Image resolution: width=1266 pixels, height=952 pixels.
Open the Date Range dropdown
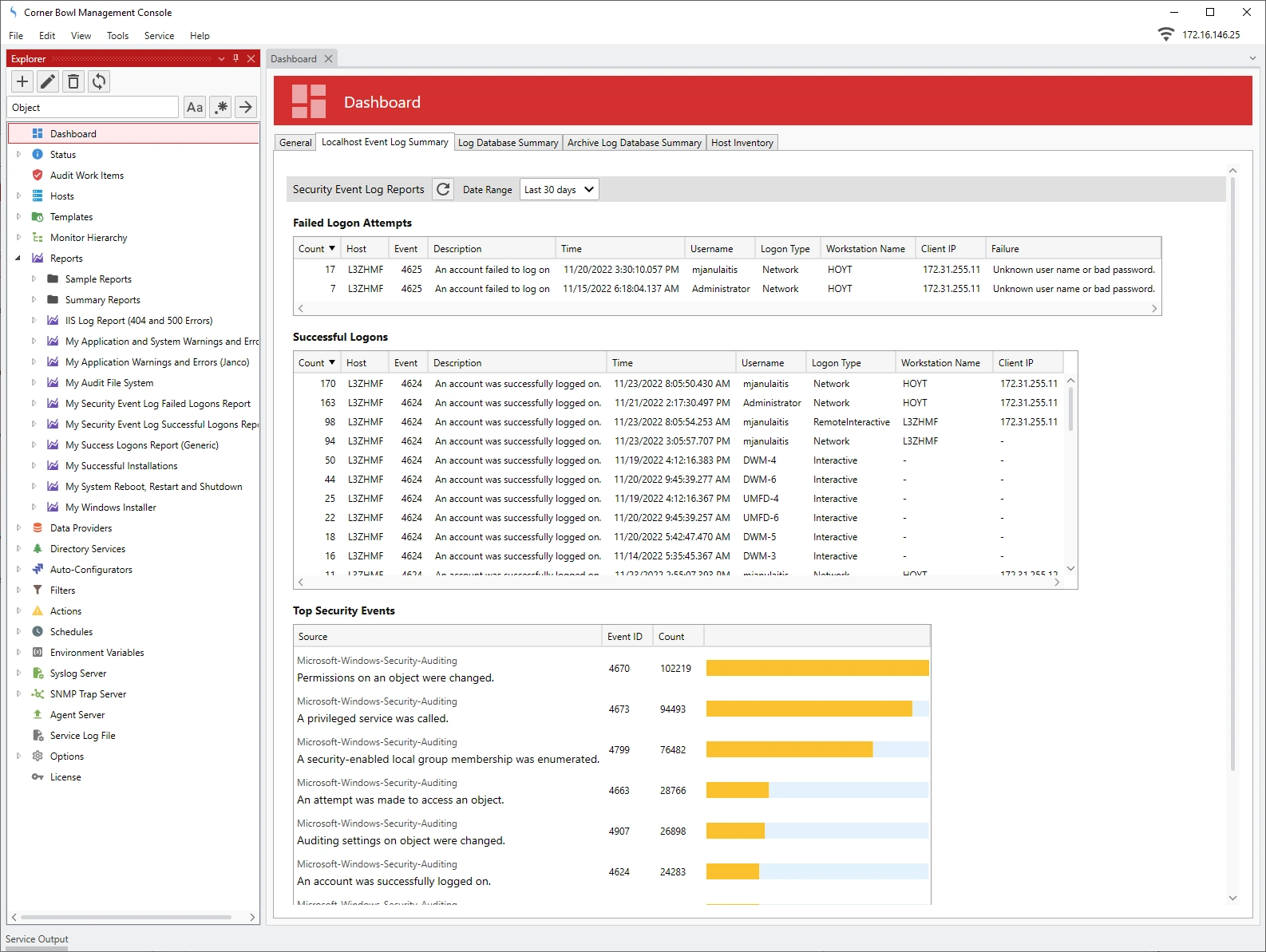[x=559, y=189]
